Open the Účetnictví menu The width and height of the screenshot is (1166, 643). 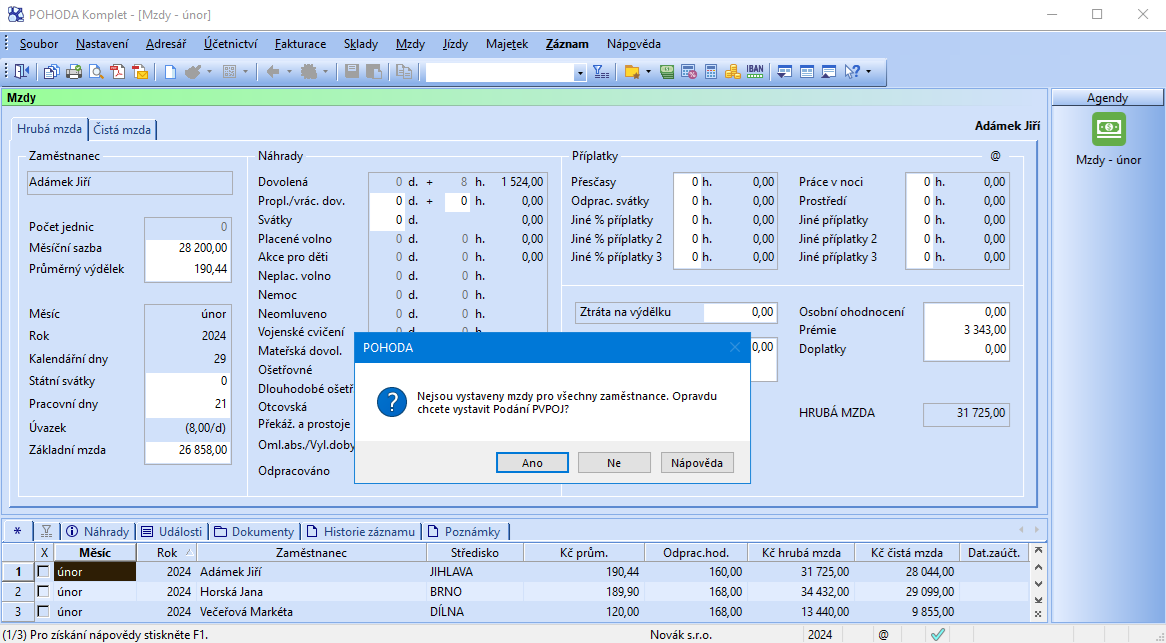tap(231, 44)
